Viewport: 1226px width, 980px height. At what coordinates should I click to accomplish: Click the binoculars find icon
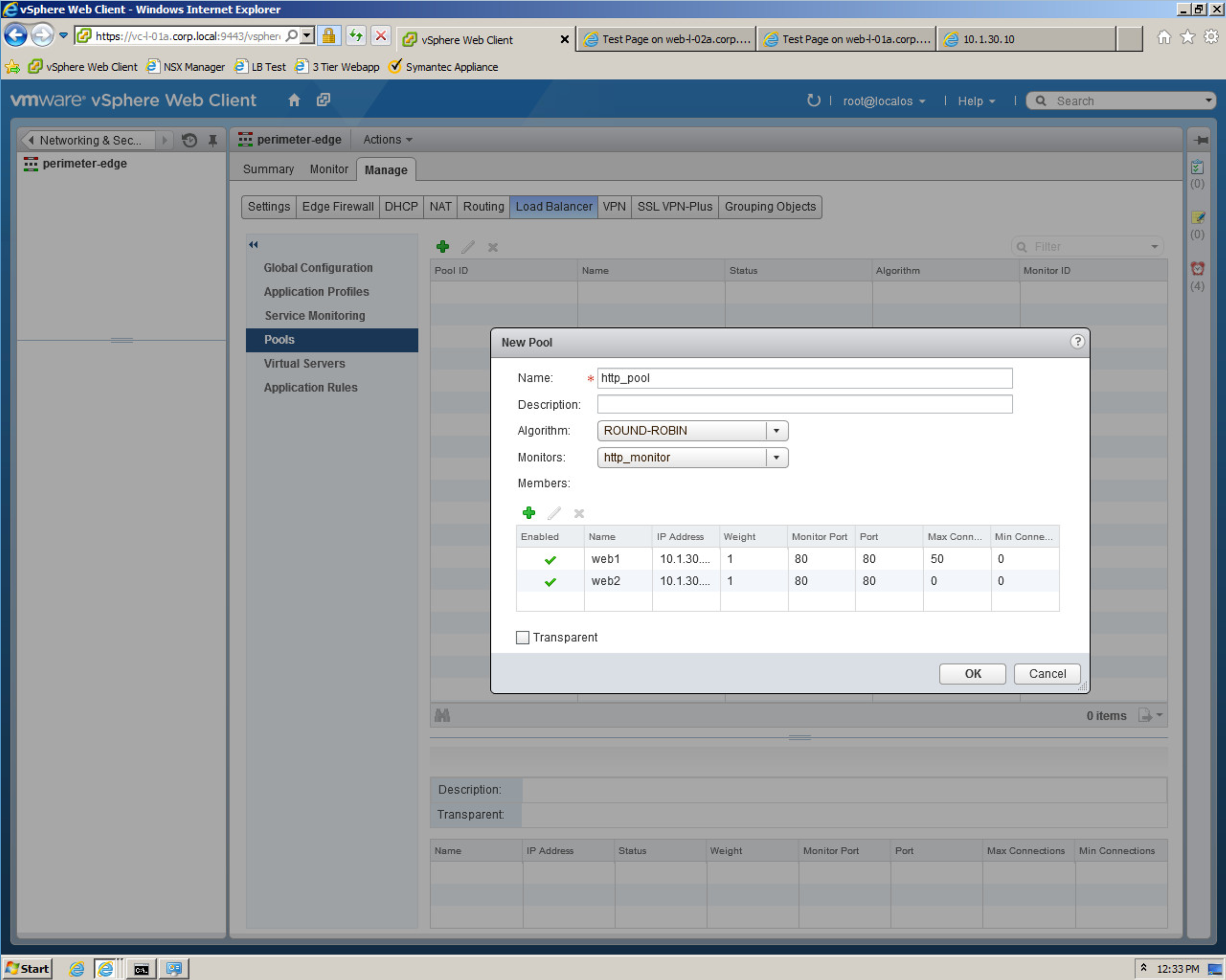click(442, 715)
